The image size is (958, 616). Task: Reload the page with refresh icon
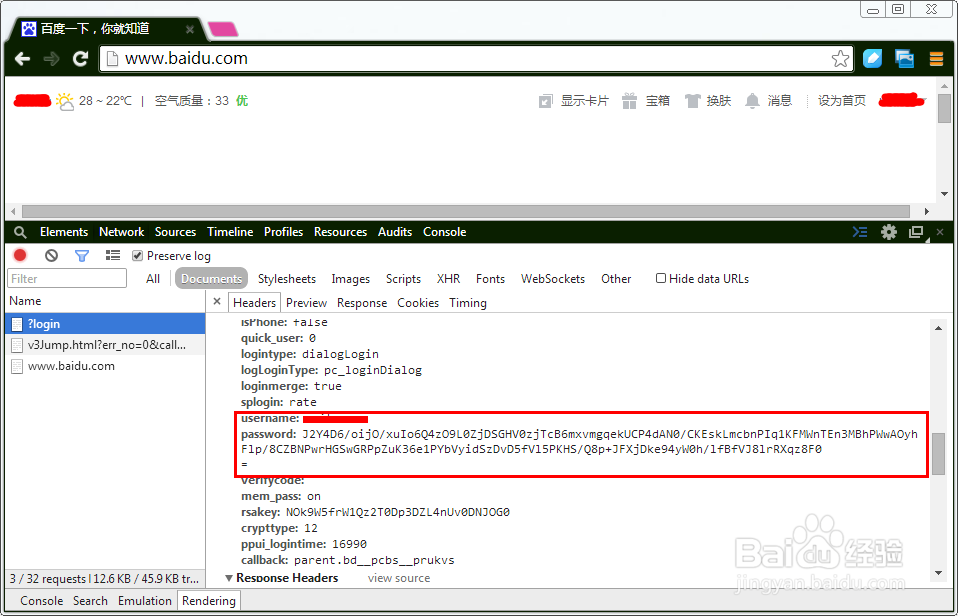coord(81,59)
